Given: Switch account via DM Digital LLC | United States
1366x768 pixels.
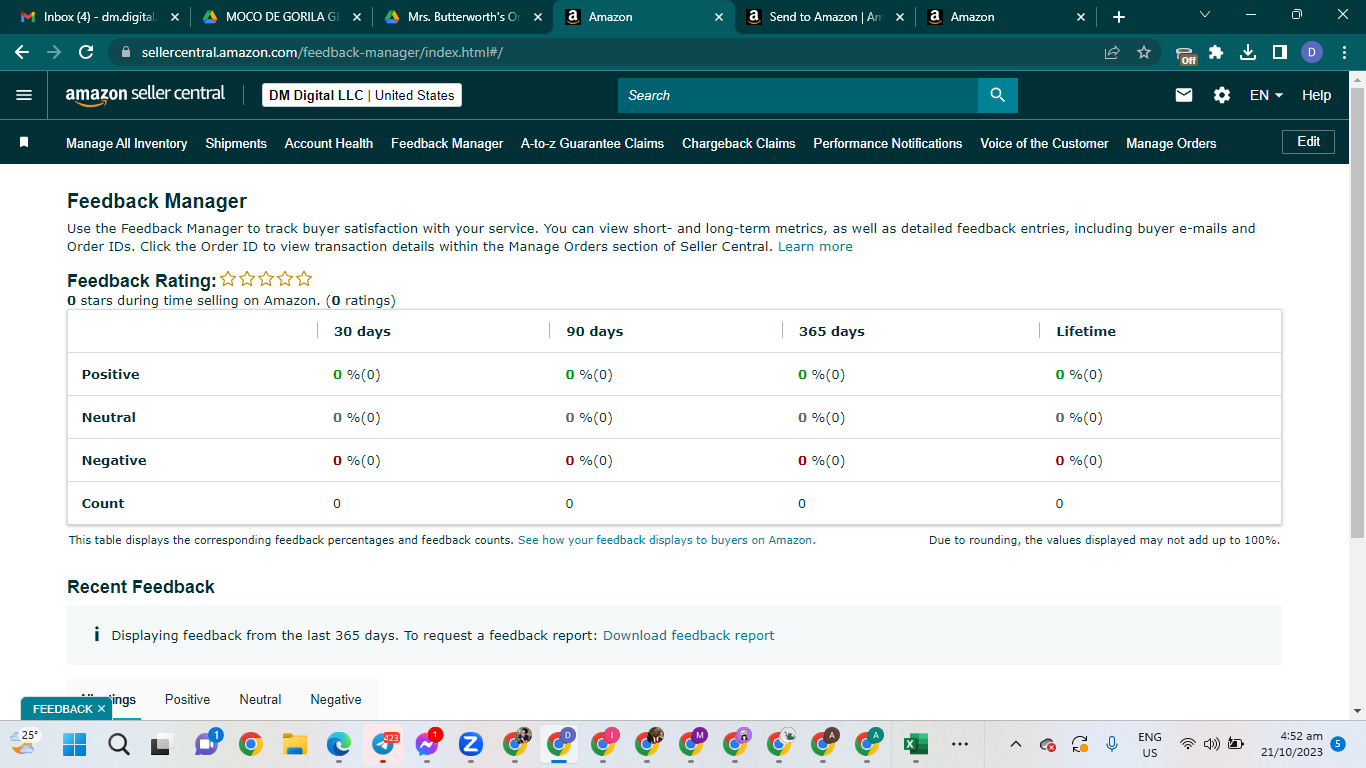Looking at the screenshot, I should (x=362, y=95).
